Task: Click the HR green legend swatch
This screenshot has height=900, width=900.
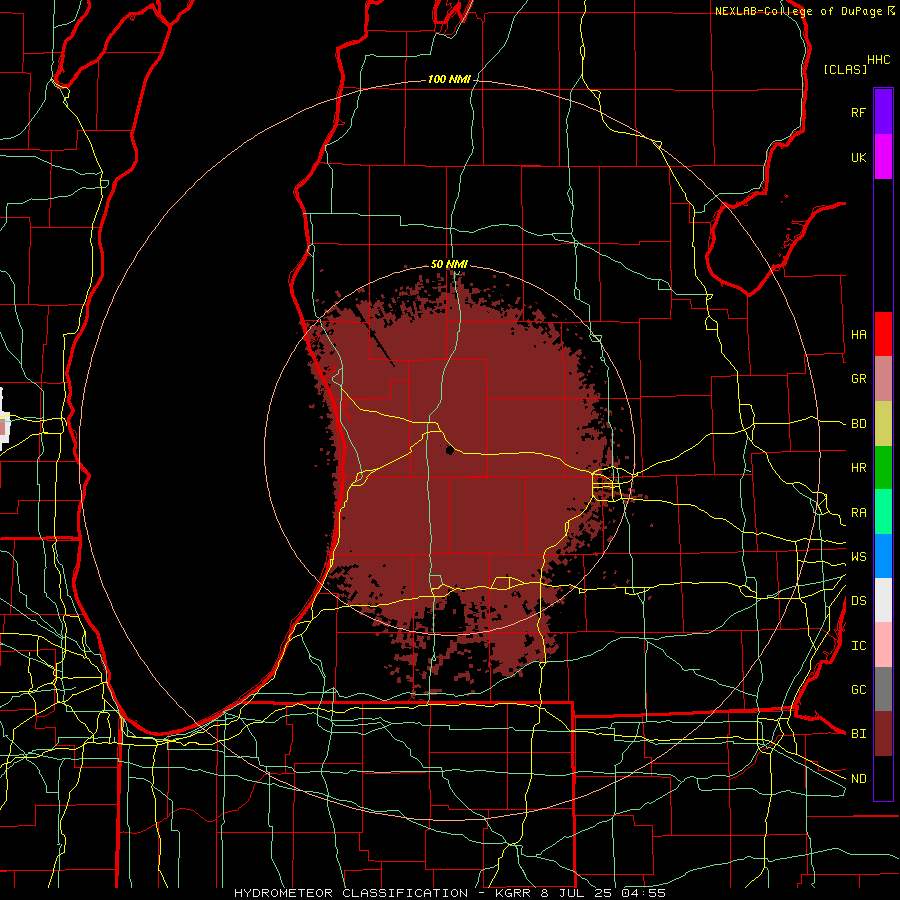Action: coord(883,468)
